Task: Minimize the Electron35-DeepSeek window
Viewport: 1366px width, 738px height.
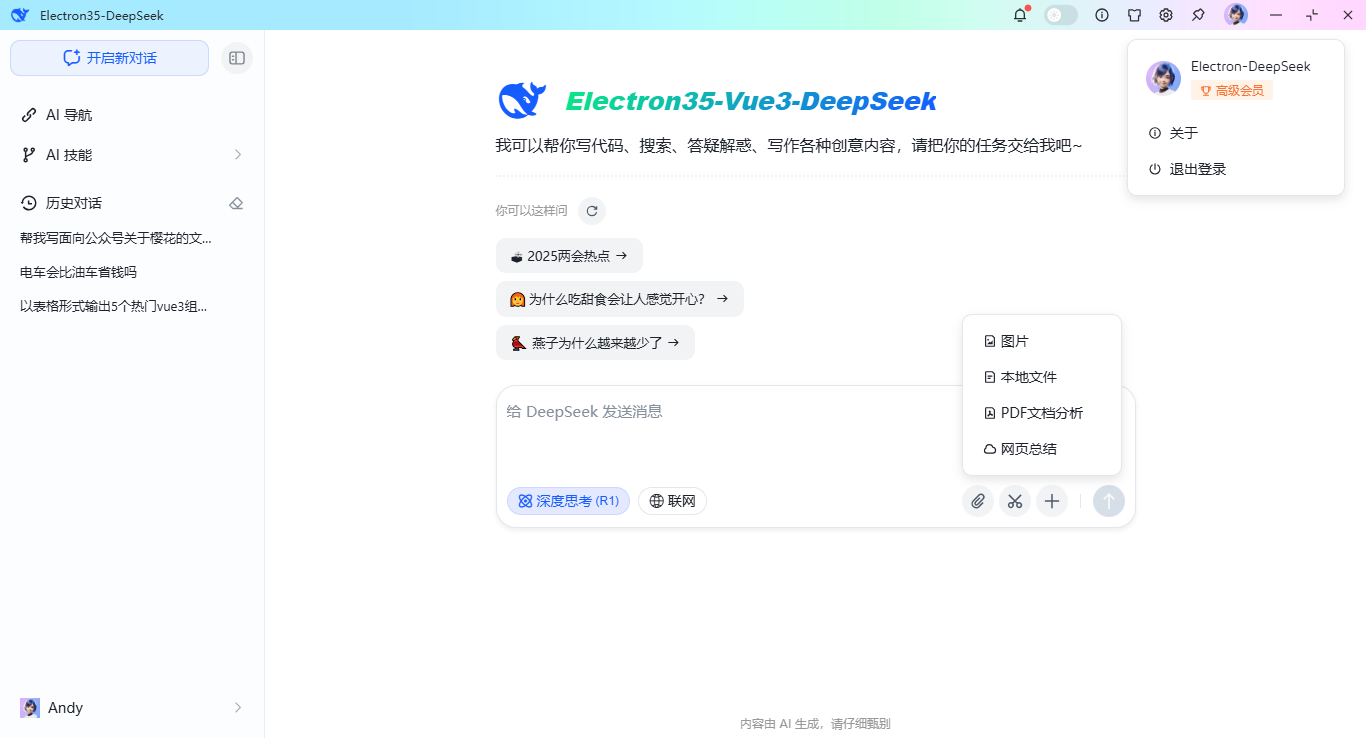Action: tap(1276, 15)
